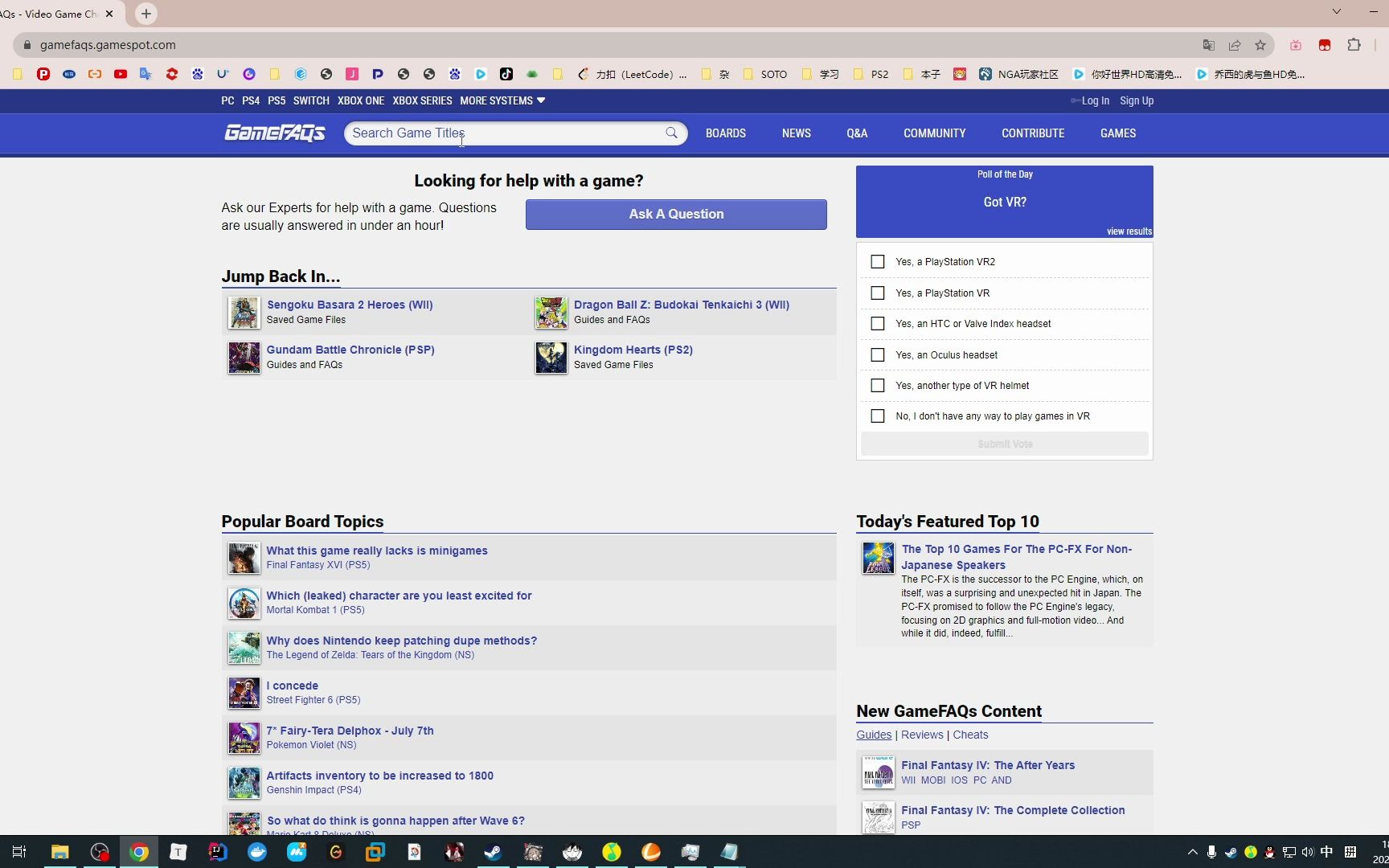Open the pink J bookmark icon

pyautogui.click(x=352, y=74)
